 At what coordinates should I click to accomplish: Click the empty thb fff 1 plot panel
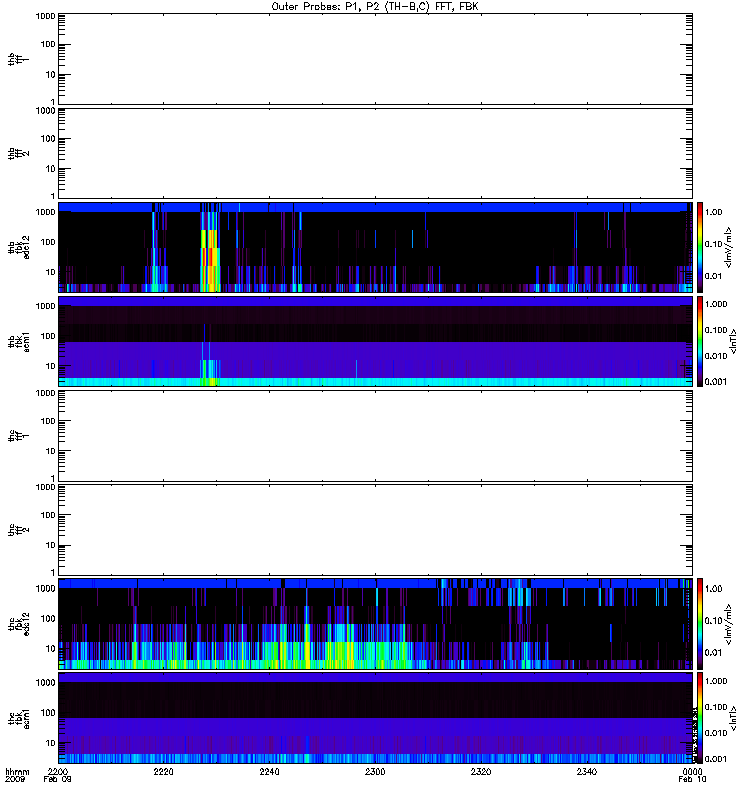tap(375, 59)
